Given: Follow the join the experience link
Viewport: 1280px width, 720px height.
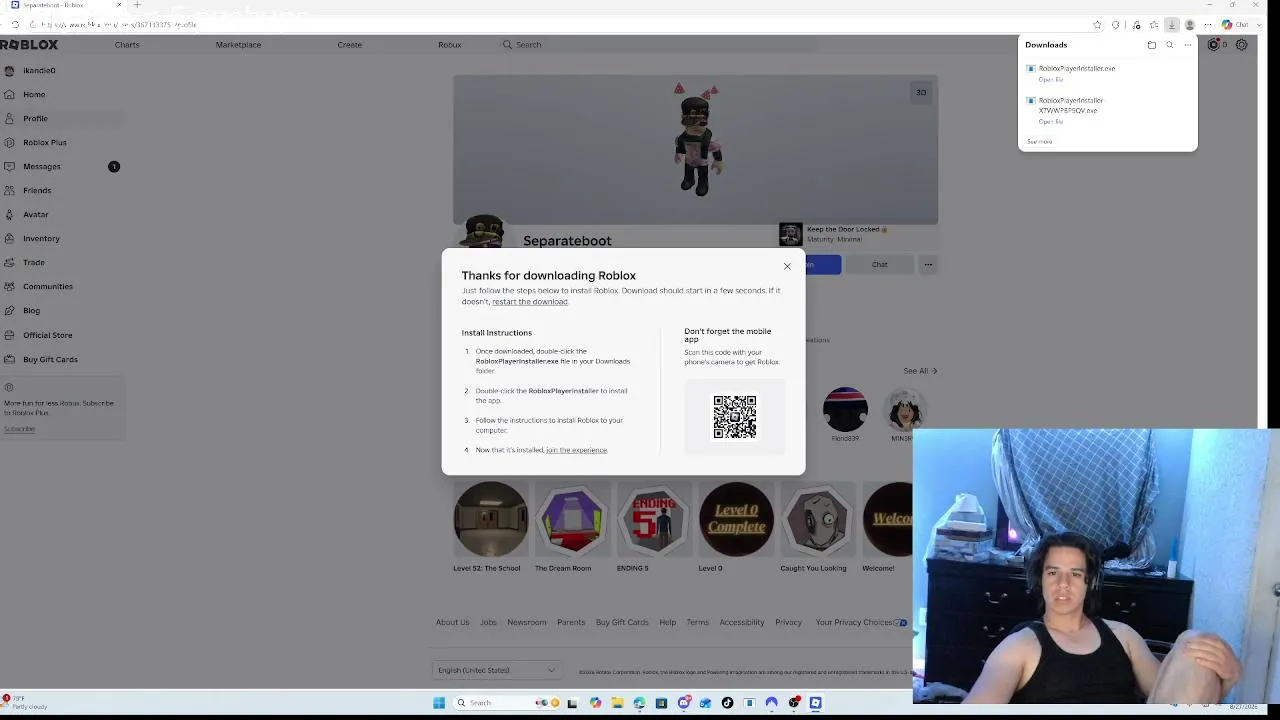Looking at the screenshot, I should click(577, 450).
